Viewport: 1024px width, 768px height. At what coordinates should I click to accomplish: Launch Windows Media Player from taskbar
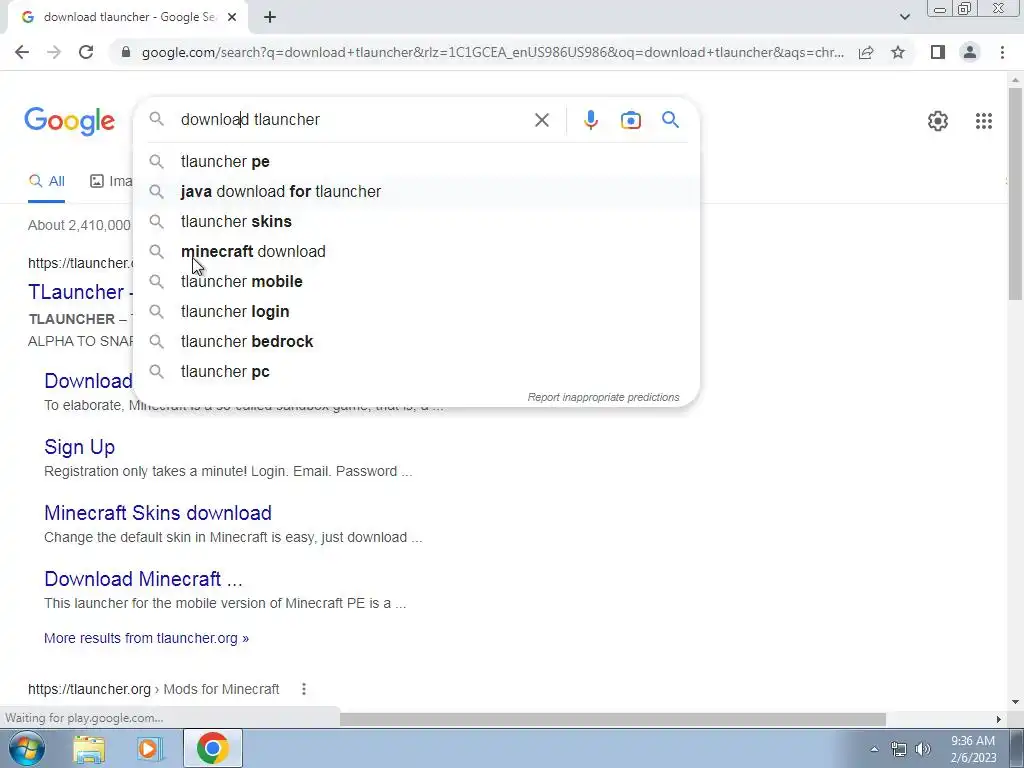149,749
